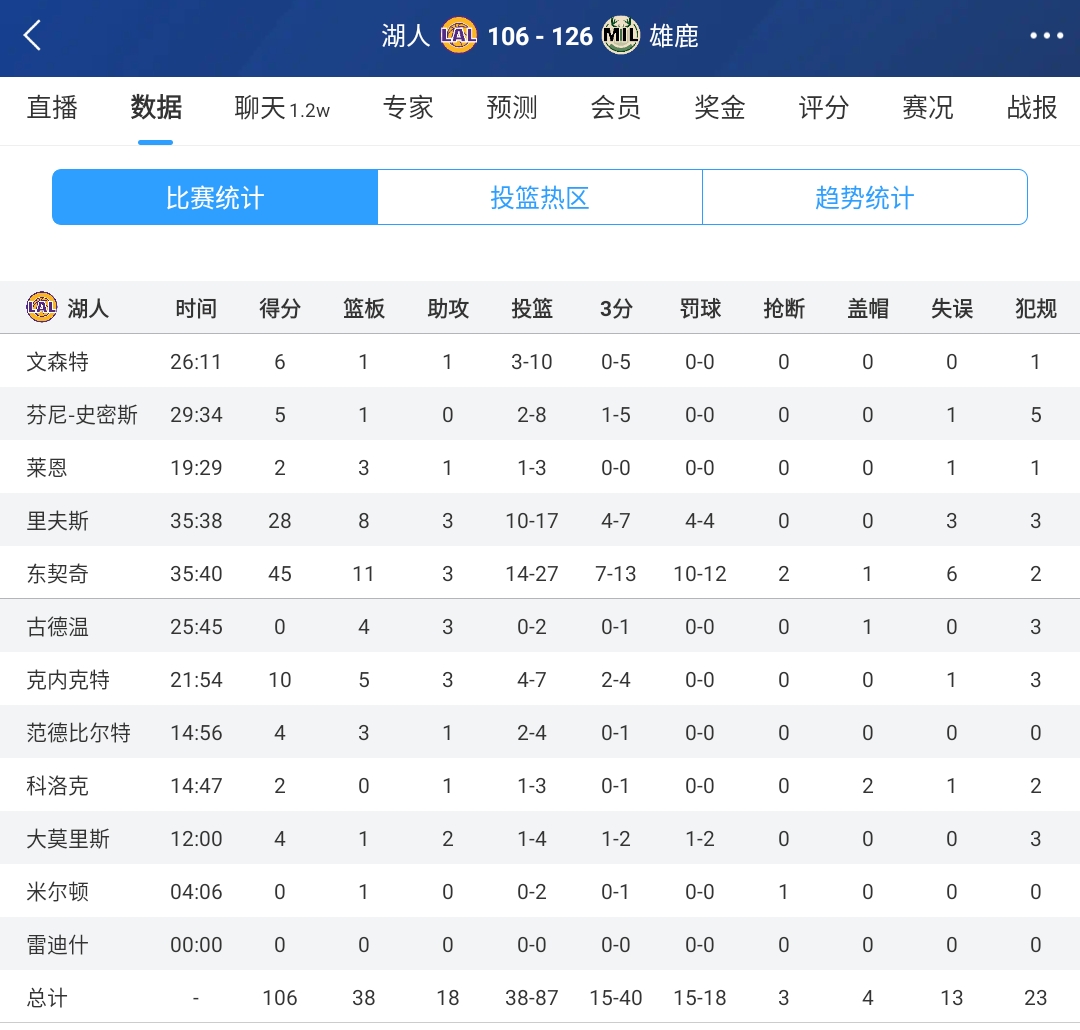
Task: Tap the Lakers logo in header
Action: (459, 37)
